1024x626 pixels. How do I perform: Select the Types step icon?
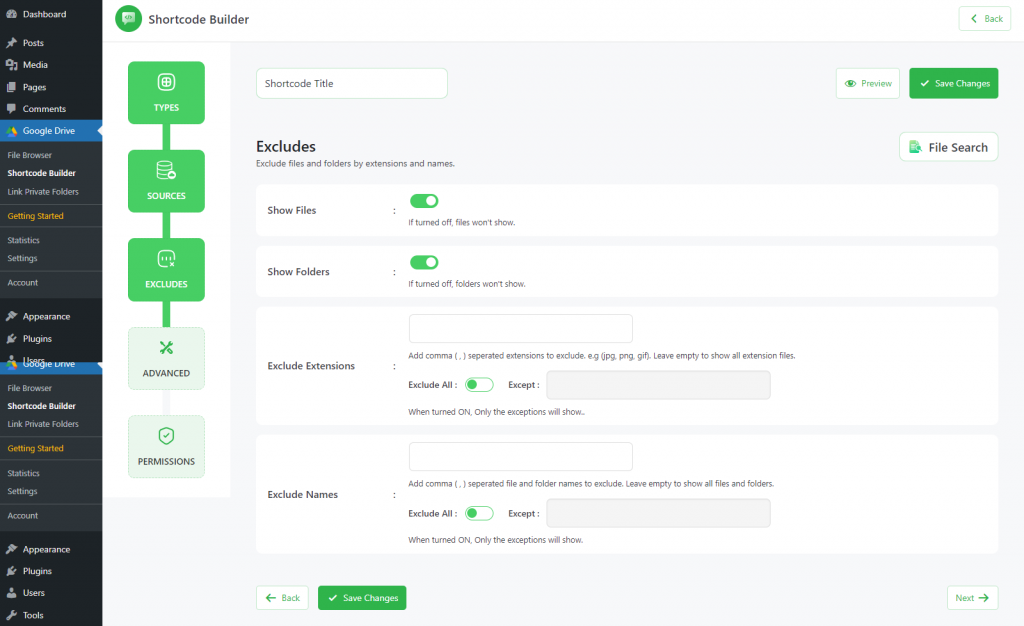click(167, 82)
